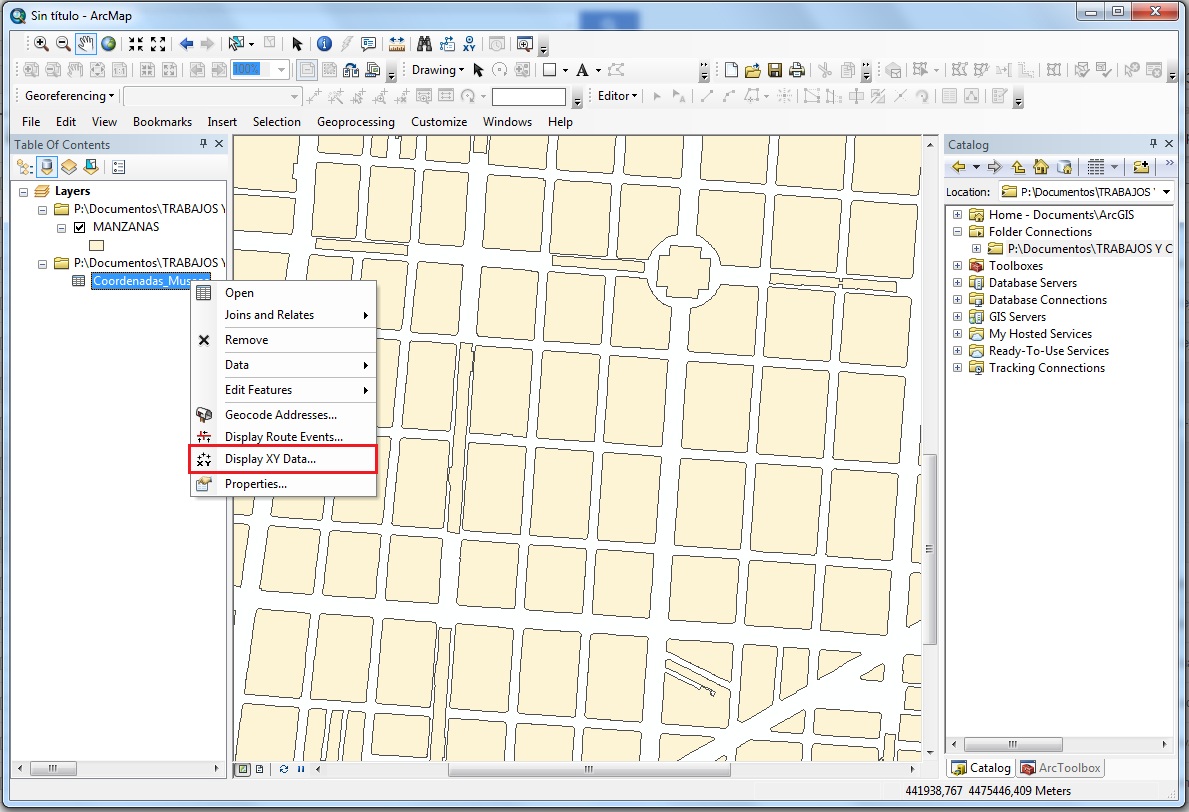Select the Measure tool
1189x812 pixels.
point(398,43)
